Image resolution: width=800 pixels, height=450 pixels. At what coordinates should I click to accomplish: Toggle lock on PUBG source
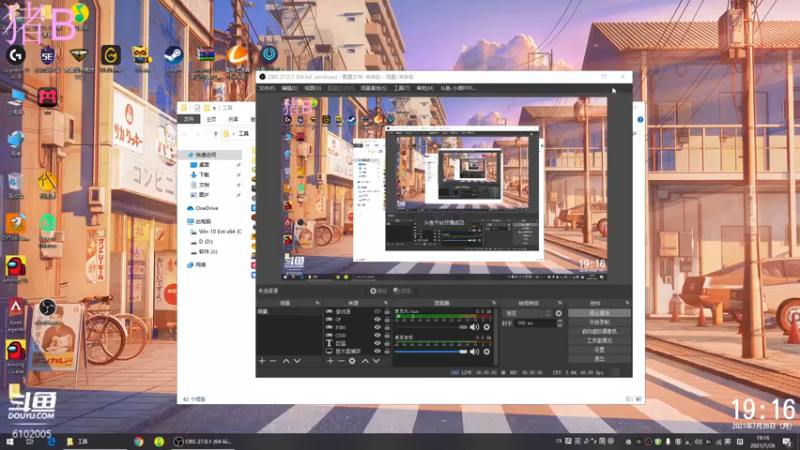(x=387, y=327)
